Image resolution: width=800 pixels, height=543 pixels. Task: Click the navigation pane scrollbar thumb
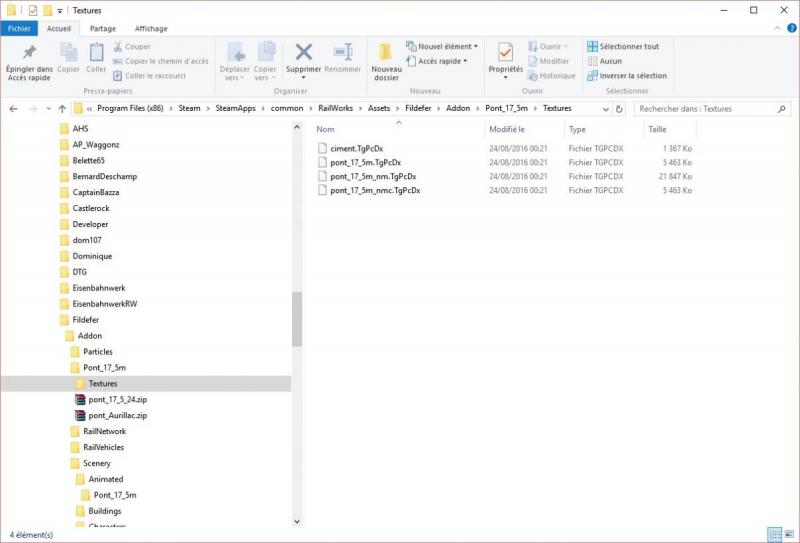click(x=297, y=319)
